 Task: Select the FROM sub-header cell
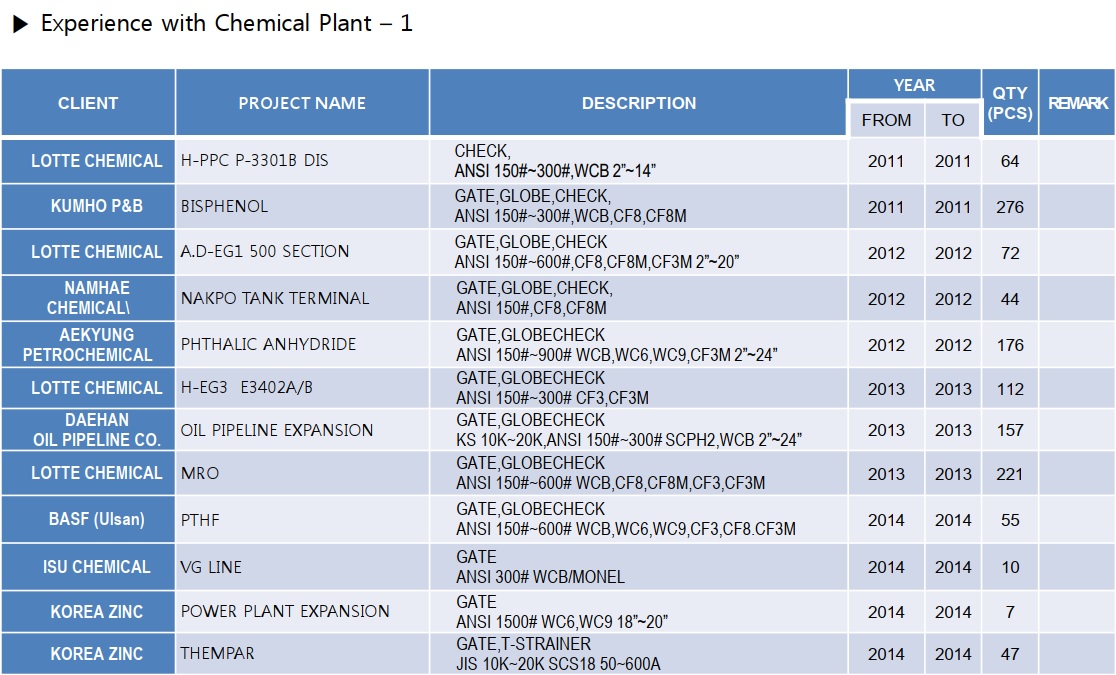[886, 120]
